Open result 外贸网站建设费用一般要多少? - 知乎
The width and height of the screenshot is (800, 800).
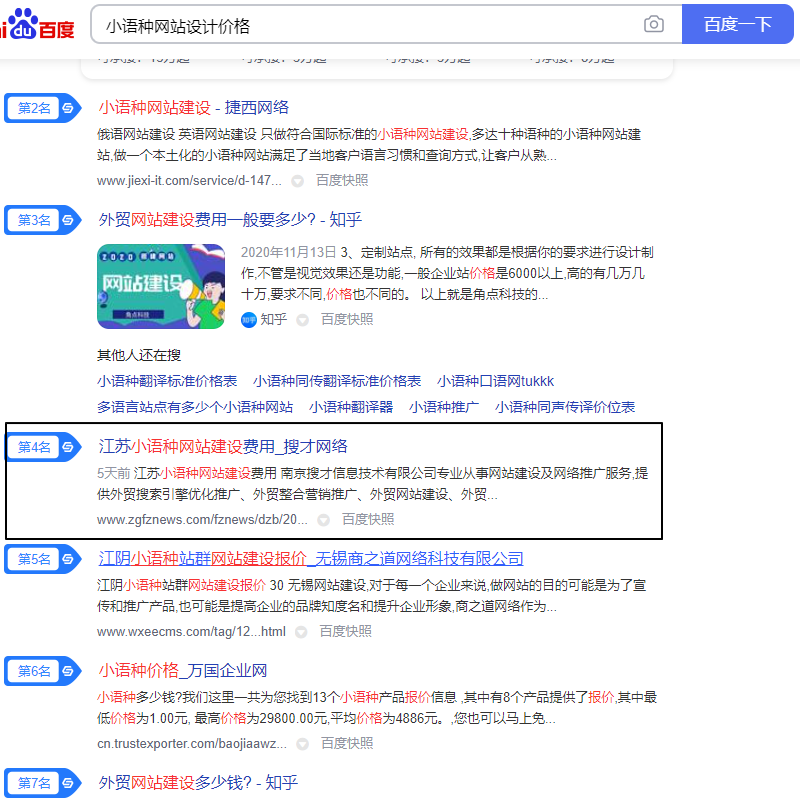[x=230, y=220]
